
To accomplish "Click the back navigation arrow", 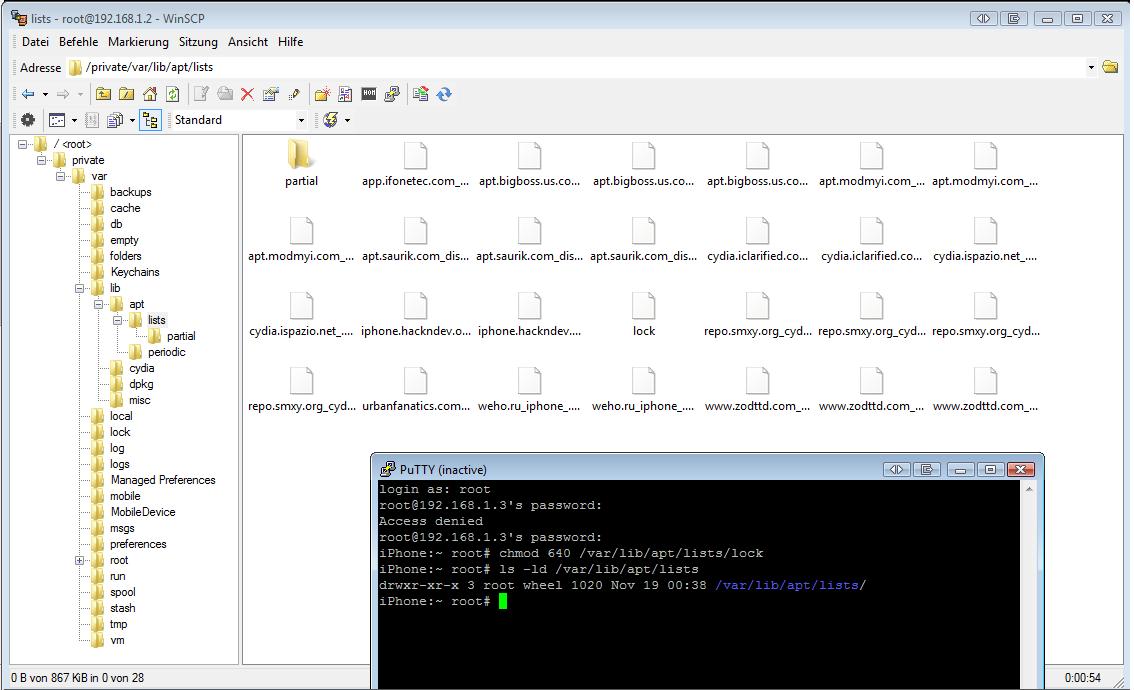I will [28, 94].
